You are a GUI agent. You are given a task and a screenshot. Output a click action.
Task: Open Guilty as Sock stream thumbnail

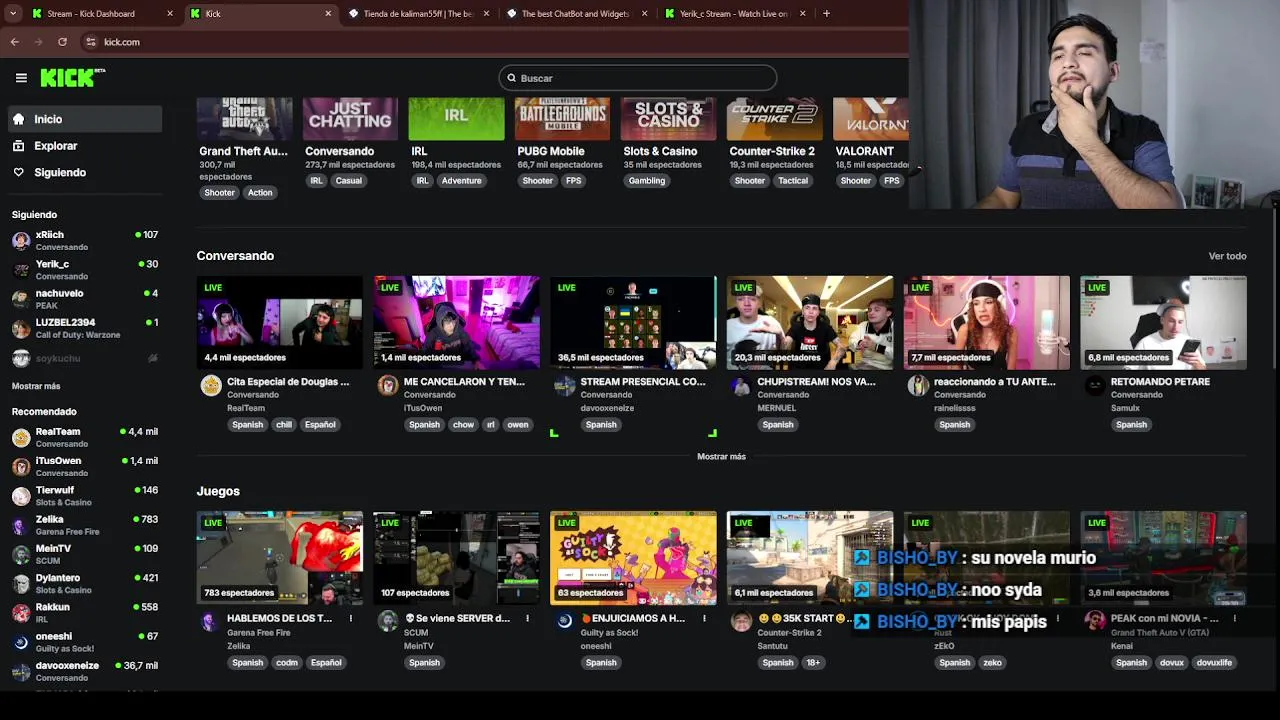click(633, 558)
